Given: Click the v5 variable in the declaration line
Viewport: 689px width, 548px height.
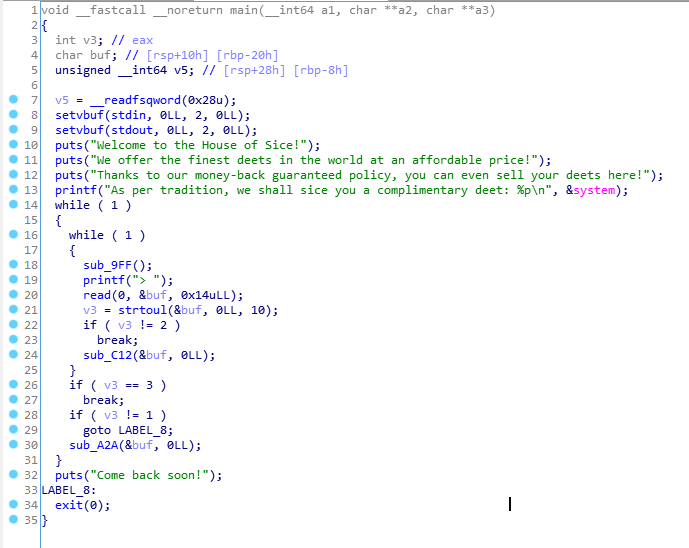Looking at the screenshot, I should pyautogui.click(x=181, y=70).
